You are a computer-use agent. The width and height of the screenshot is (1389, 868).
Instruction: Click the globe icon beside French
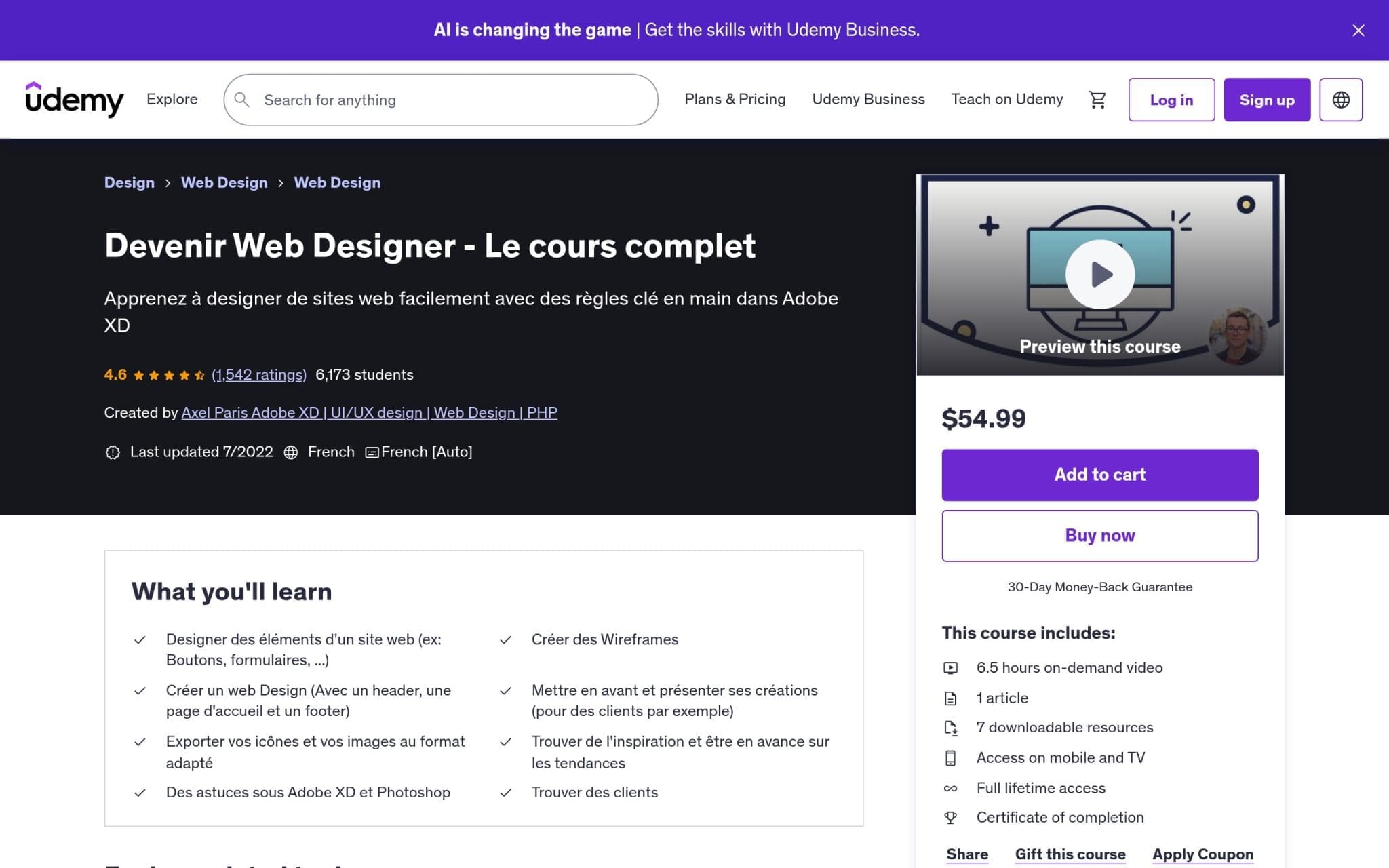(291, 452)
